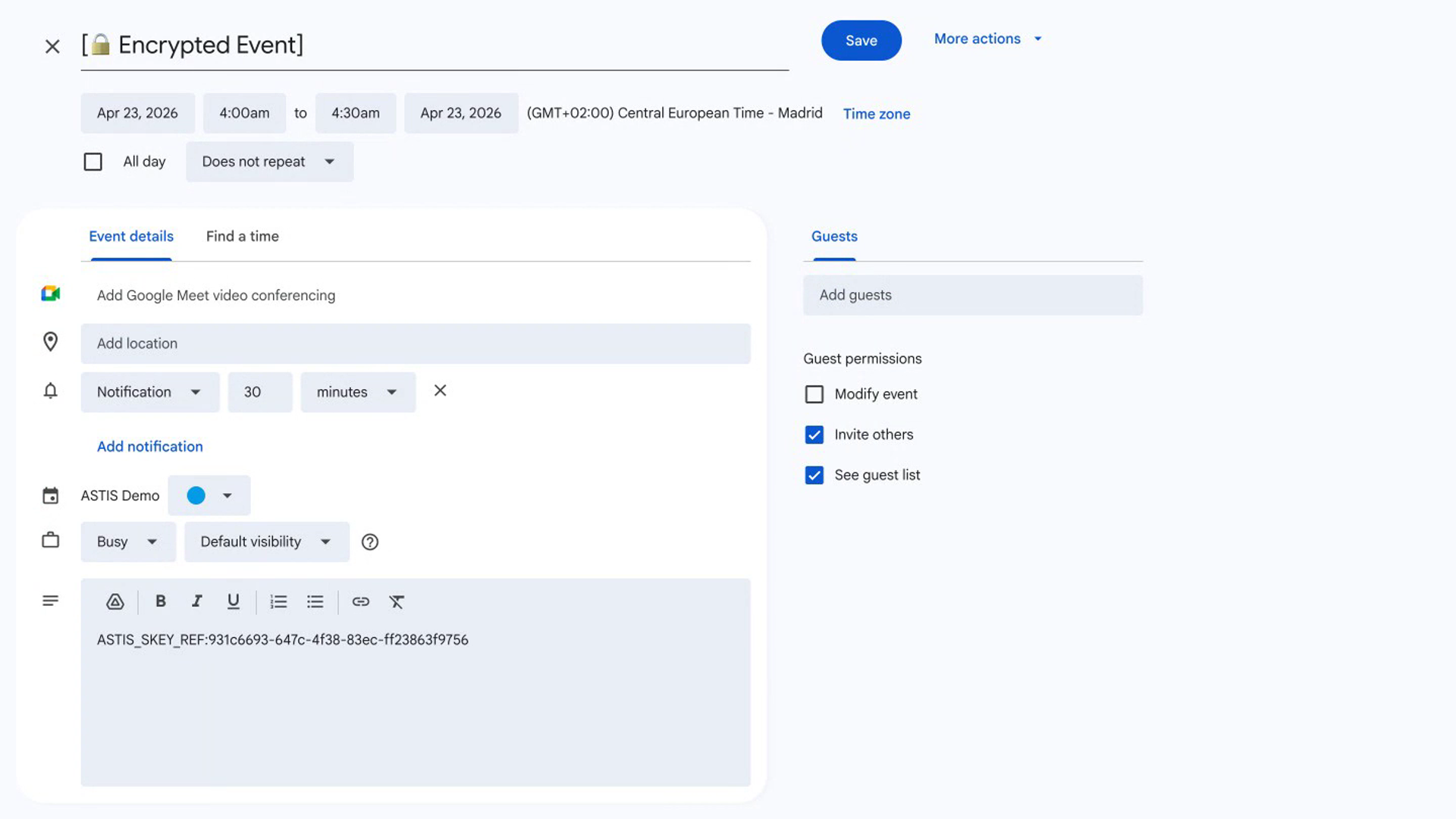Uncheck Invite others permission
Screen dimensions: 1456x819
[814, 435]
